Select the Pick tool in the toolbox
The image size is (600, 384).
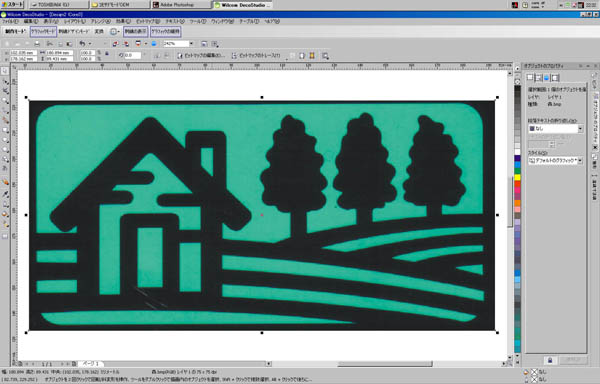tap(5, 71)
